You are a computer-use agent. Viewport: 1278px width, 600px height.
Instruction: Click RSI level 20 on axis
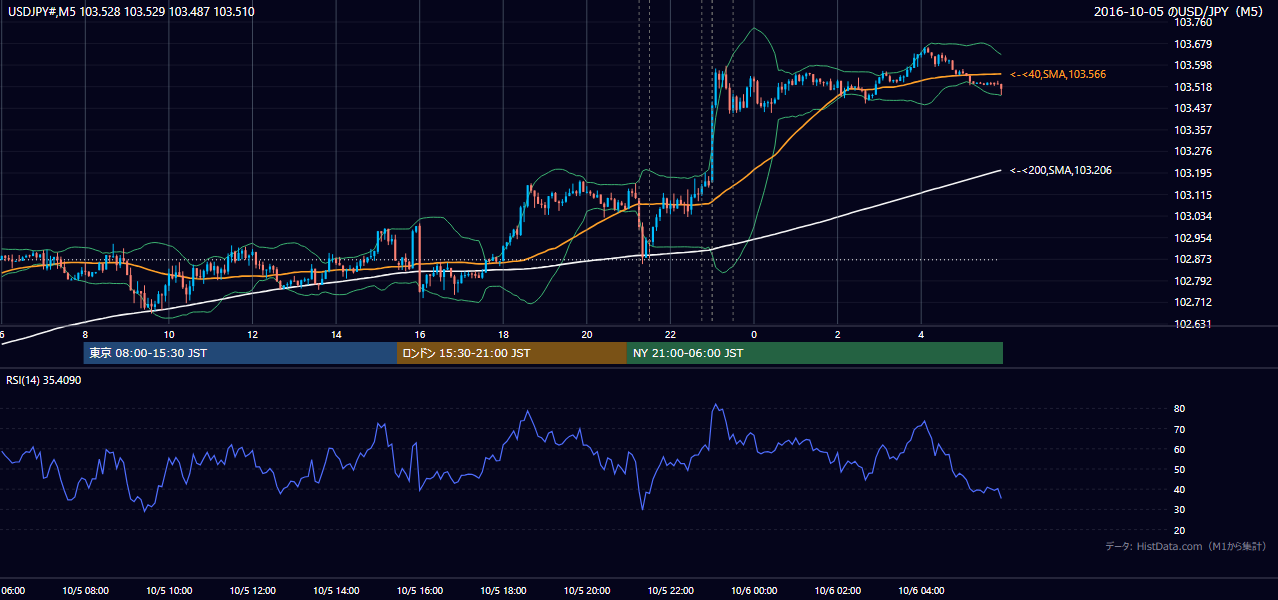(1180, 530)
